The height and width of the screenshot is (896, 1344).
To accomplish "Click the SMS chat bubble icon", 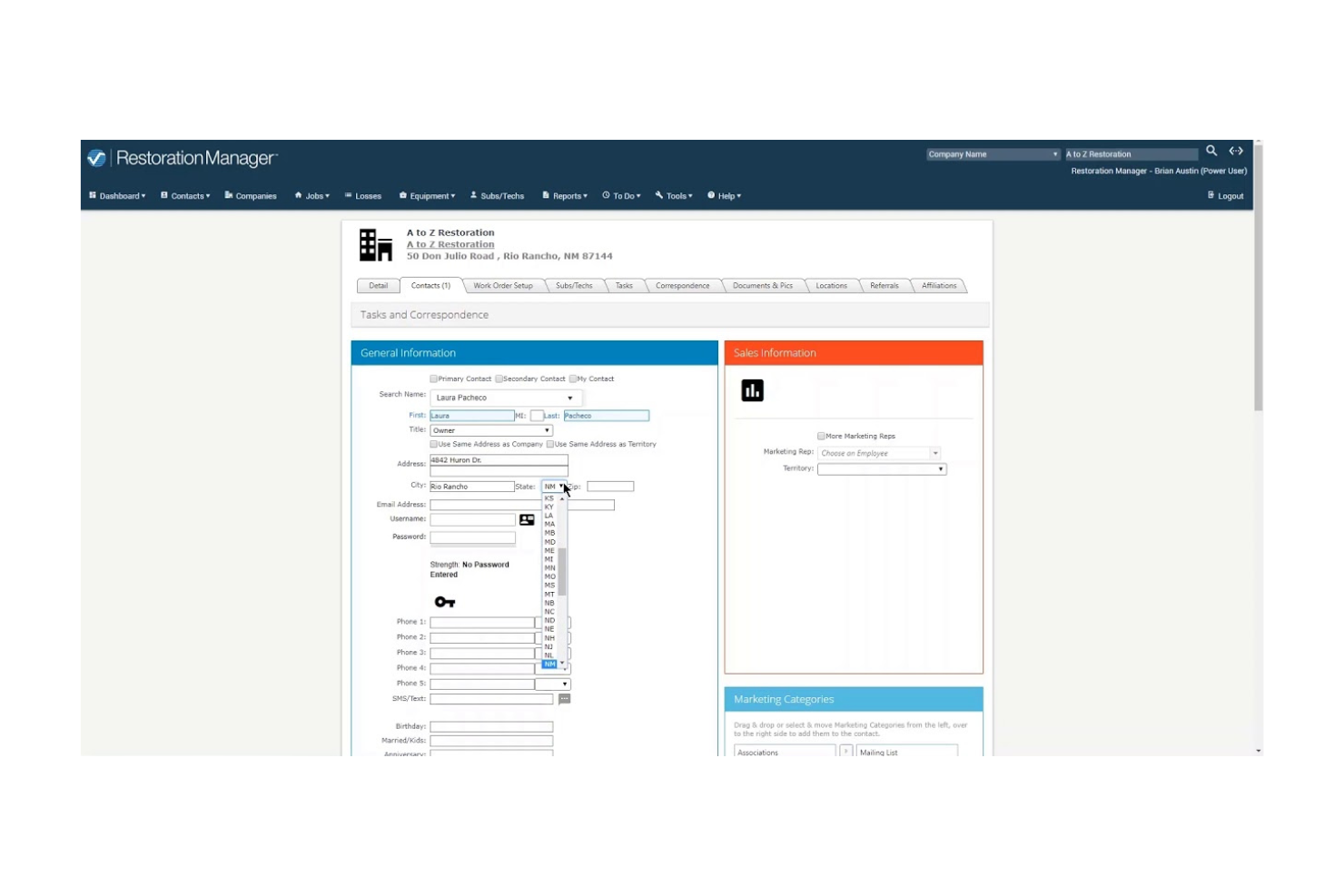I will (565, 699).
